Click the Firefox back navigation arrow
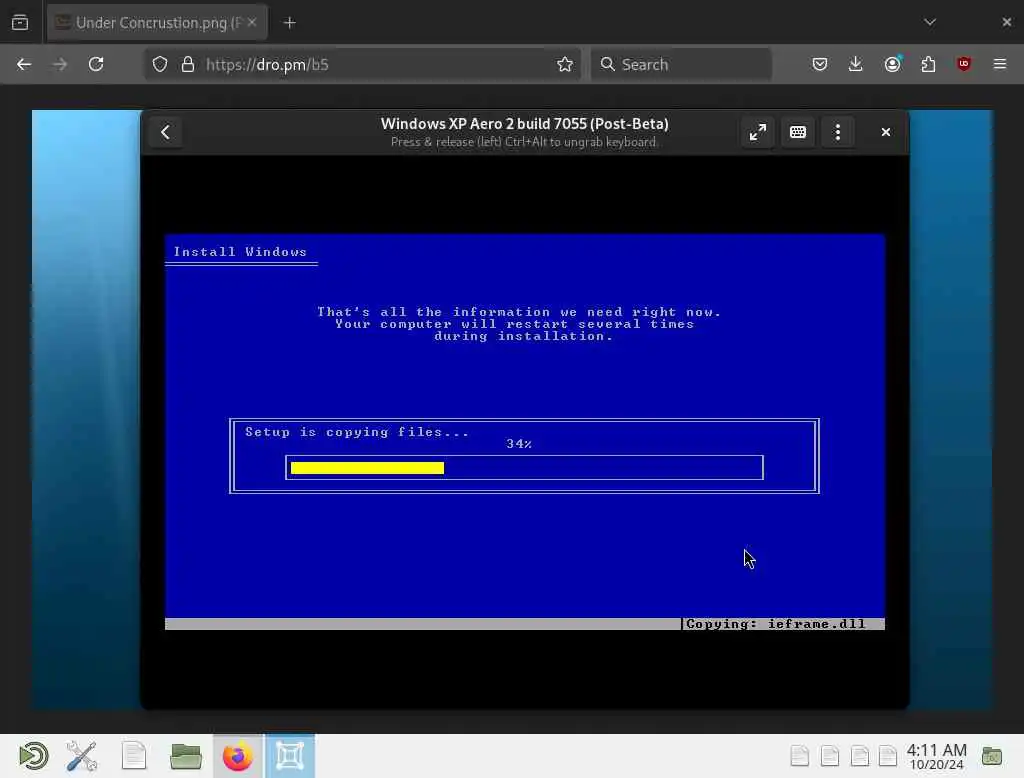The height and width of the screenshot is (778, 1024). tap(24, 64)
